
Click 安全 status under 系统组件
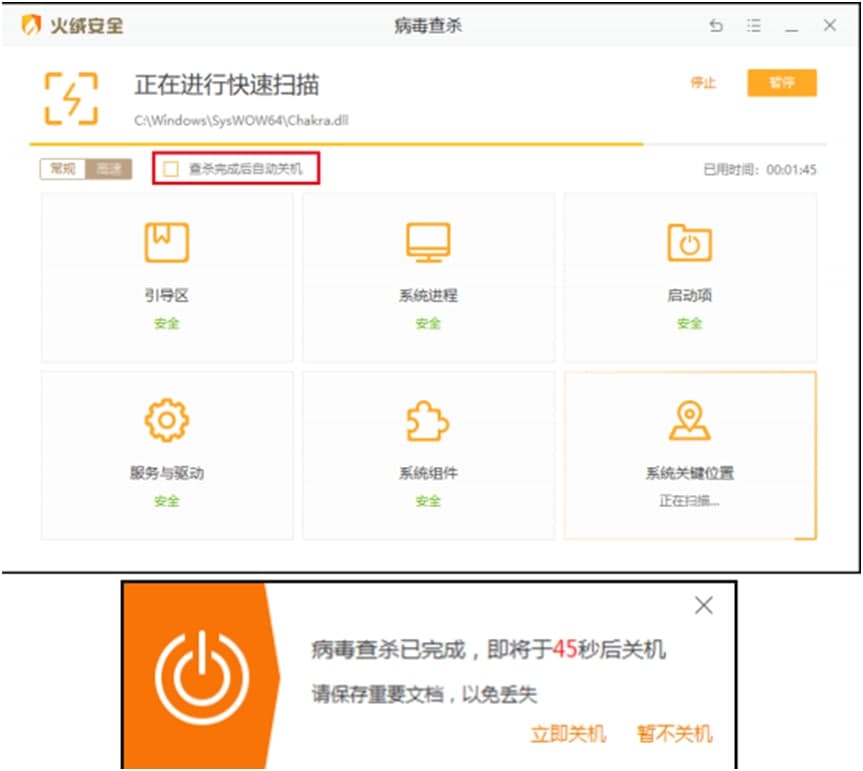click(428, 501)
